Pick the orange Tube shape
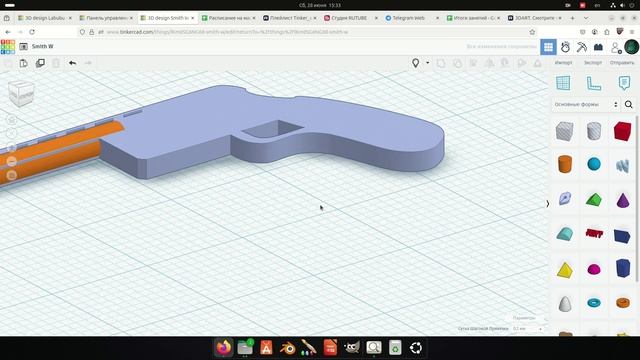The width and height of the screenshot is (640, 360). [623, 302]
